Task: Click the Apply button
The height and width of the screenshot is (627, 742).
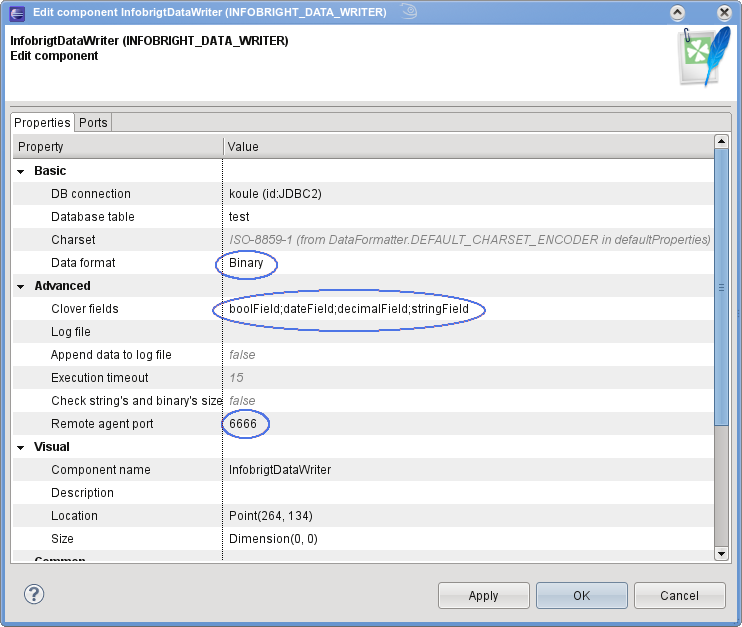Action: click(x=484, y=595)
